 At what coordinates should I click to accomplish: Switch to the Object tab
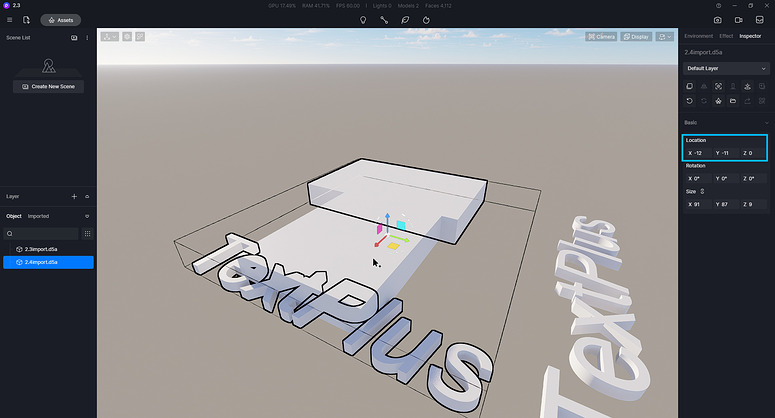click(14, 216)
